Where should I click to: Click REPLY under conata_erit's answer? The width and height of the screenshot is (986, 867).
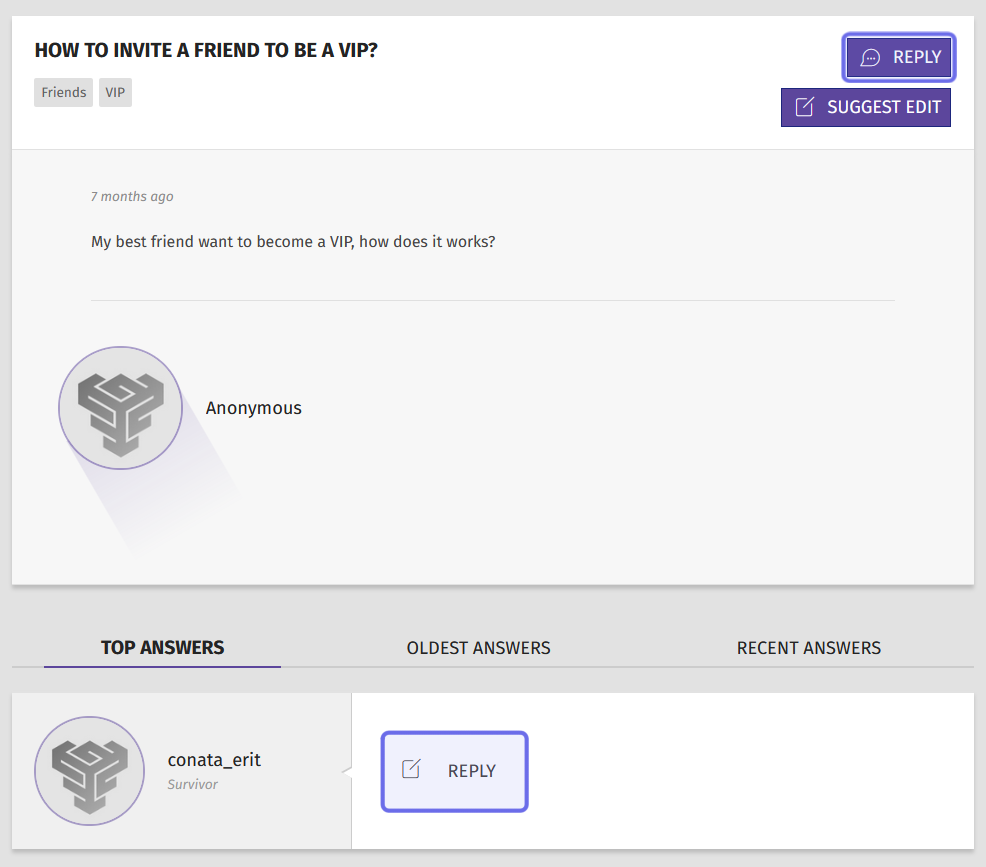pos(454,771)
